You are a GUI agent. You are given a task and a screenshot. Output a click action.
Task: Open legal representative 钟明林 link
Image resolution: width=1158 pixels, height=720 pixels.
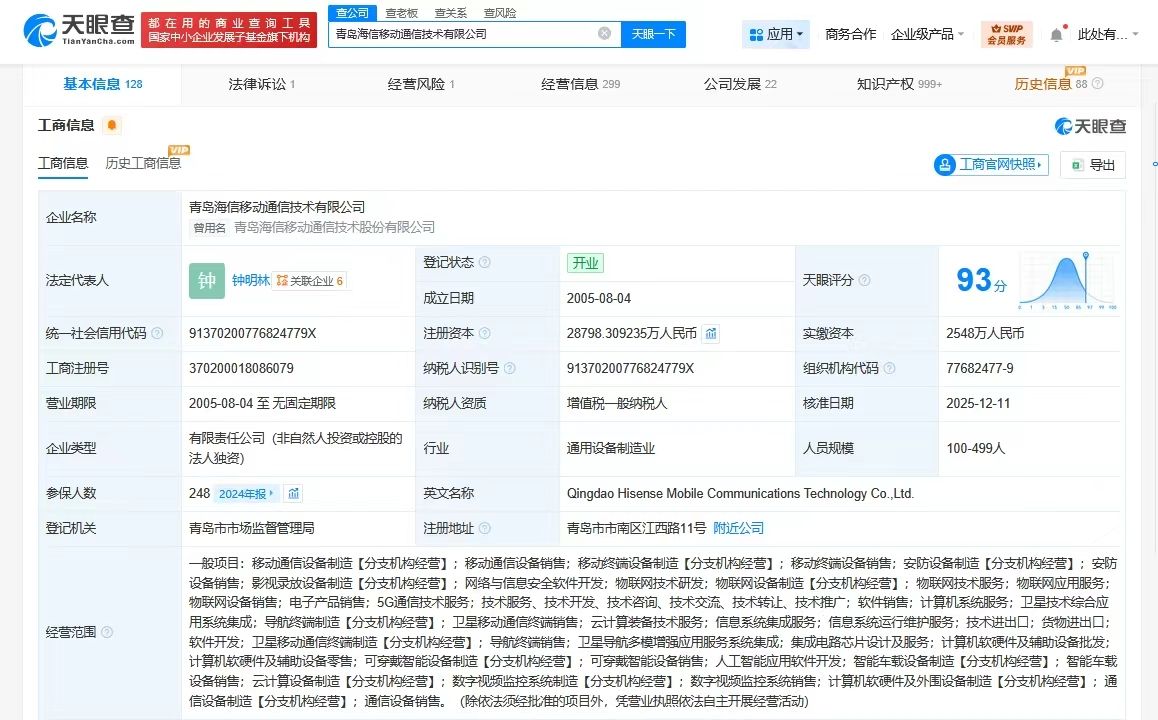coord(251,281)
